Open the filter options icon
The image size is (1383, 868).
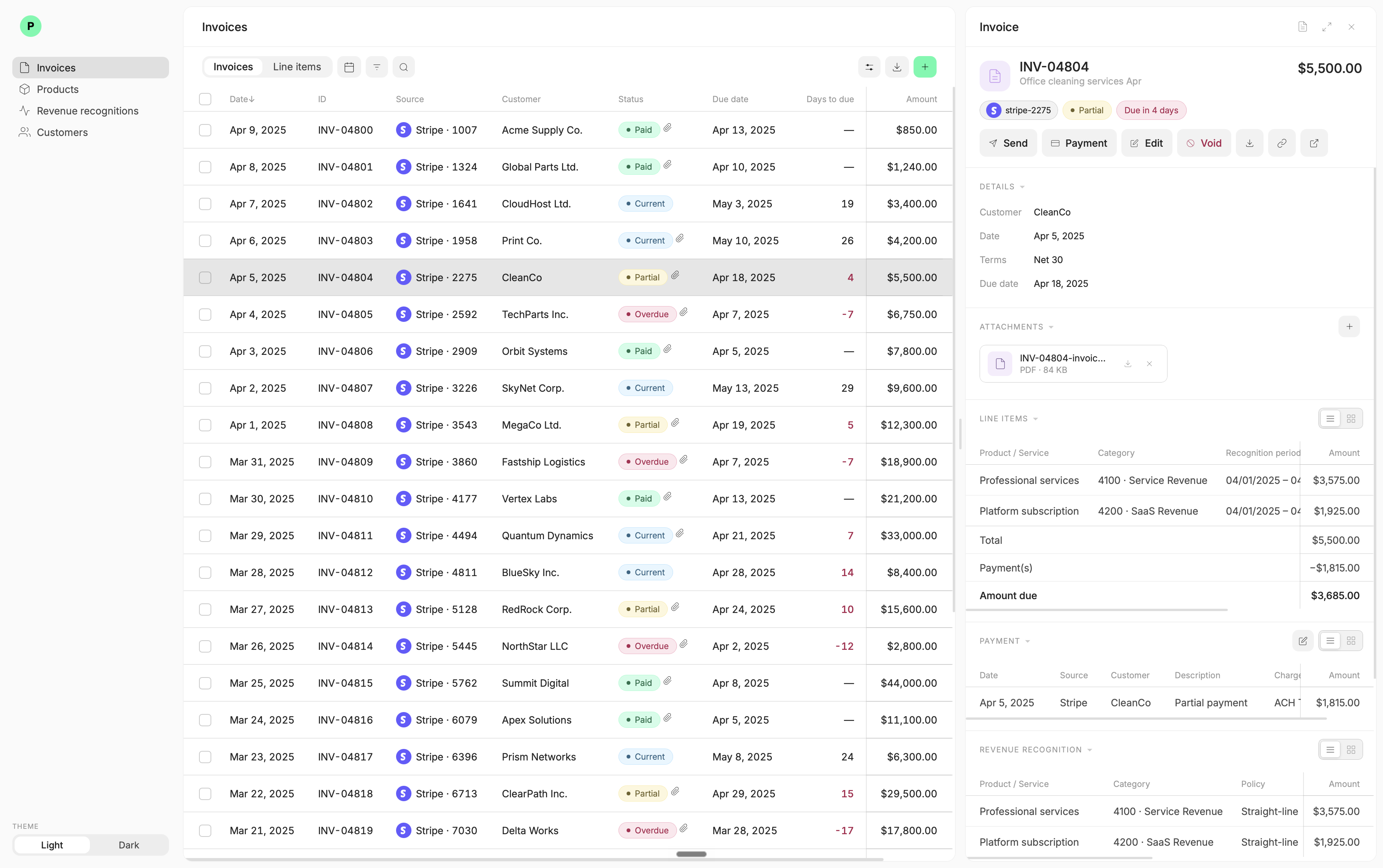pos(376,67)
